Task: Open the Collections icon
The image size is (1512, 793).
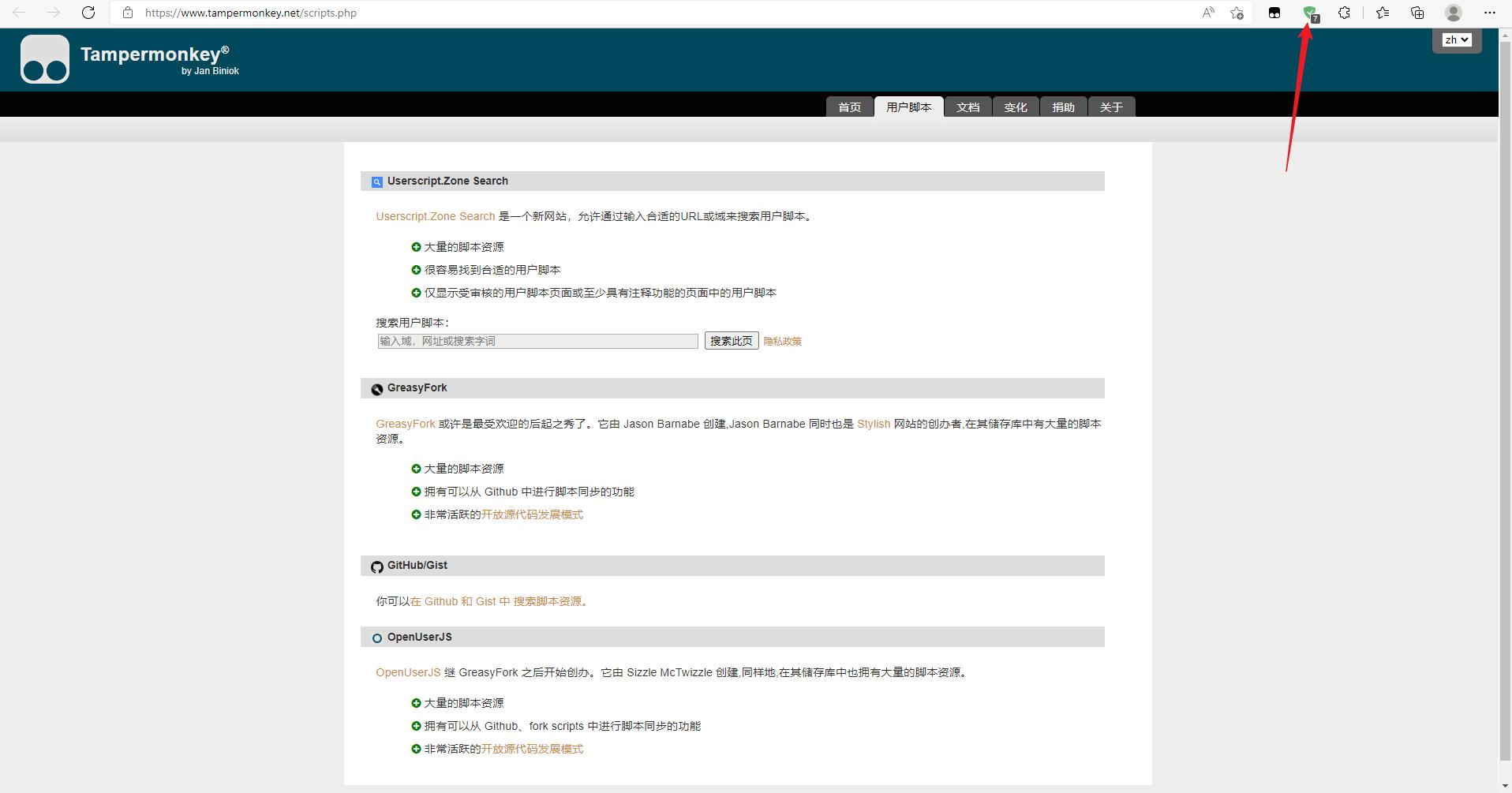Action: [x=1417, y=13]
